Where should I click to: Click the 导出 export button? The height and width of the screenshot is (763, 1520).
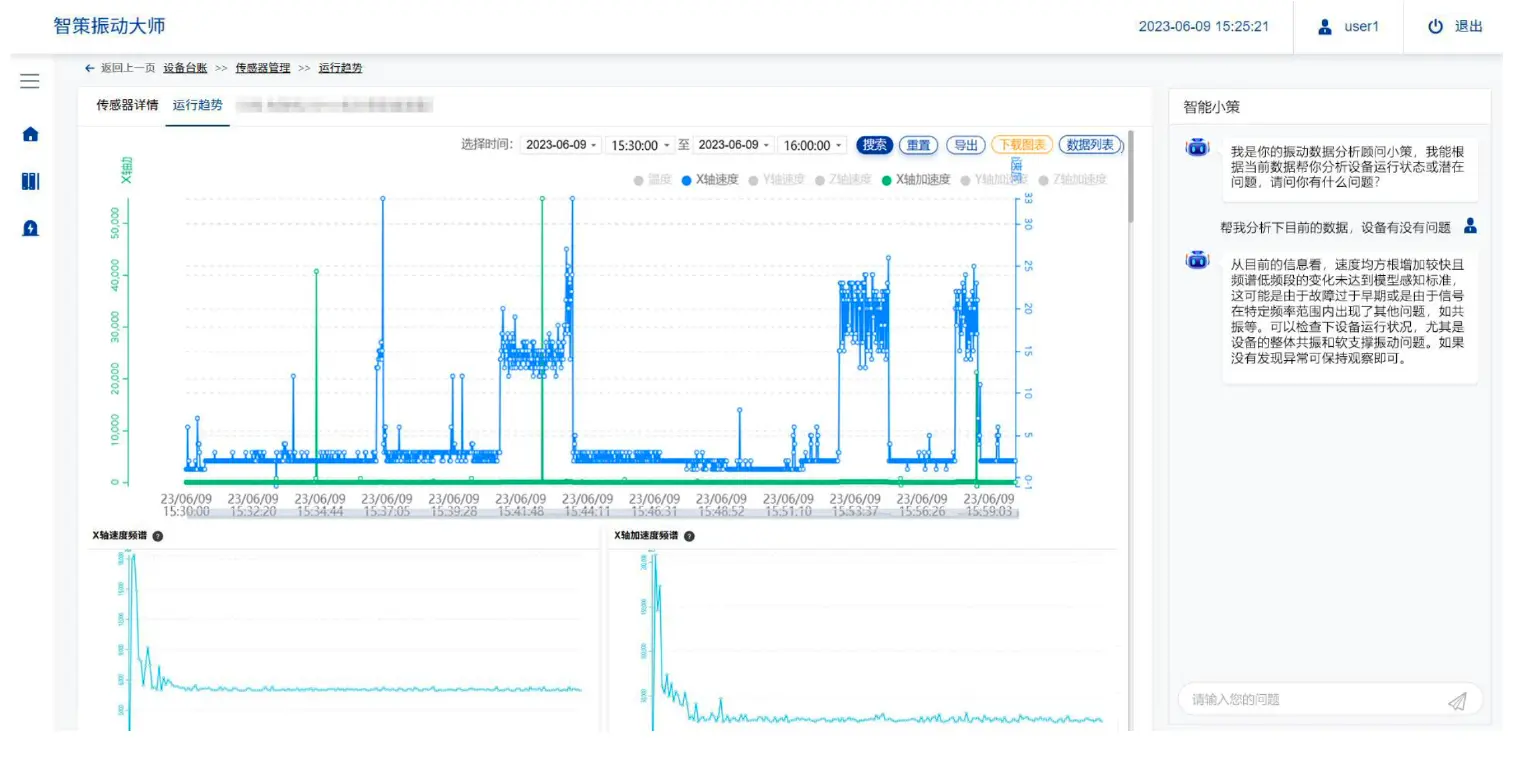pyautogui.click(x=965, y=145)
